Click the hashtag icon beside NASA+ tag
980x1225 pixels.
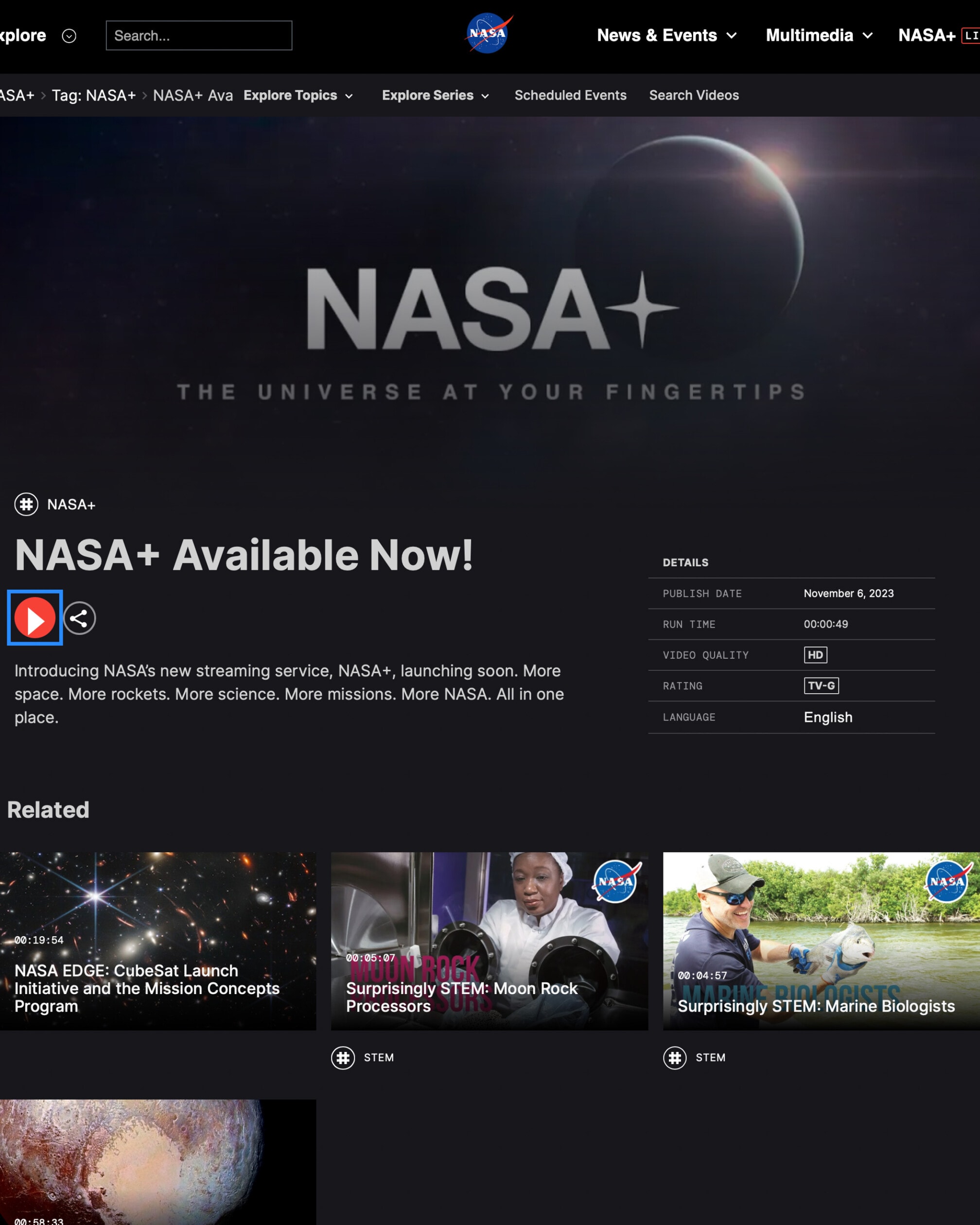[26, 504]
